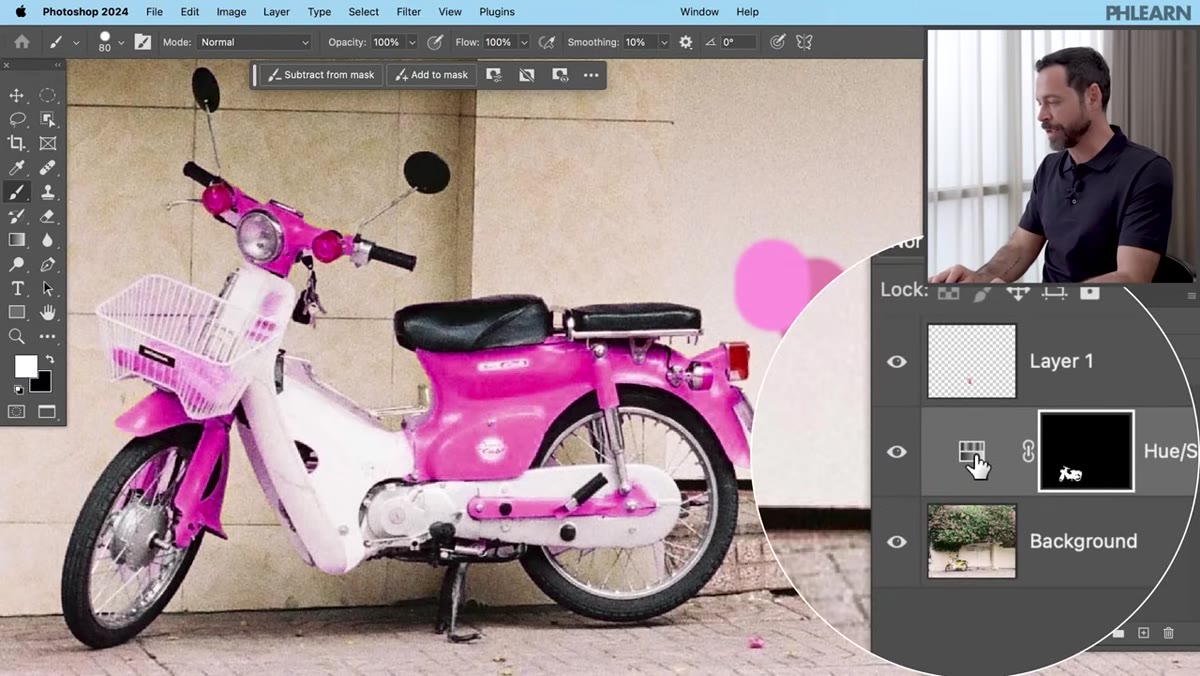This screenshot has height=676, width=1200.
Task: Toggle pressure for opacity
Action: click(x=435, y=42)
